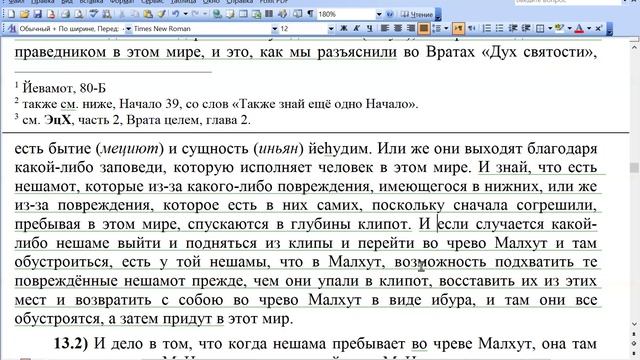Open the Undo history dropdown

pyautogui.click(x=185, y=14)
